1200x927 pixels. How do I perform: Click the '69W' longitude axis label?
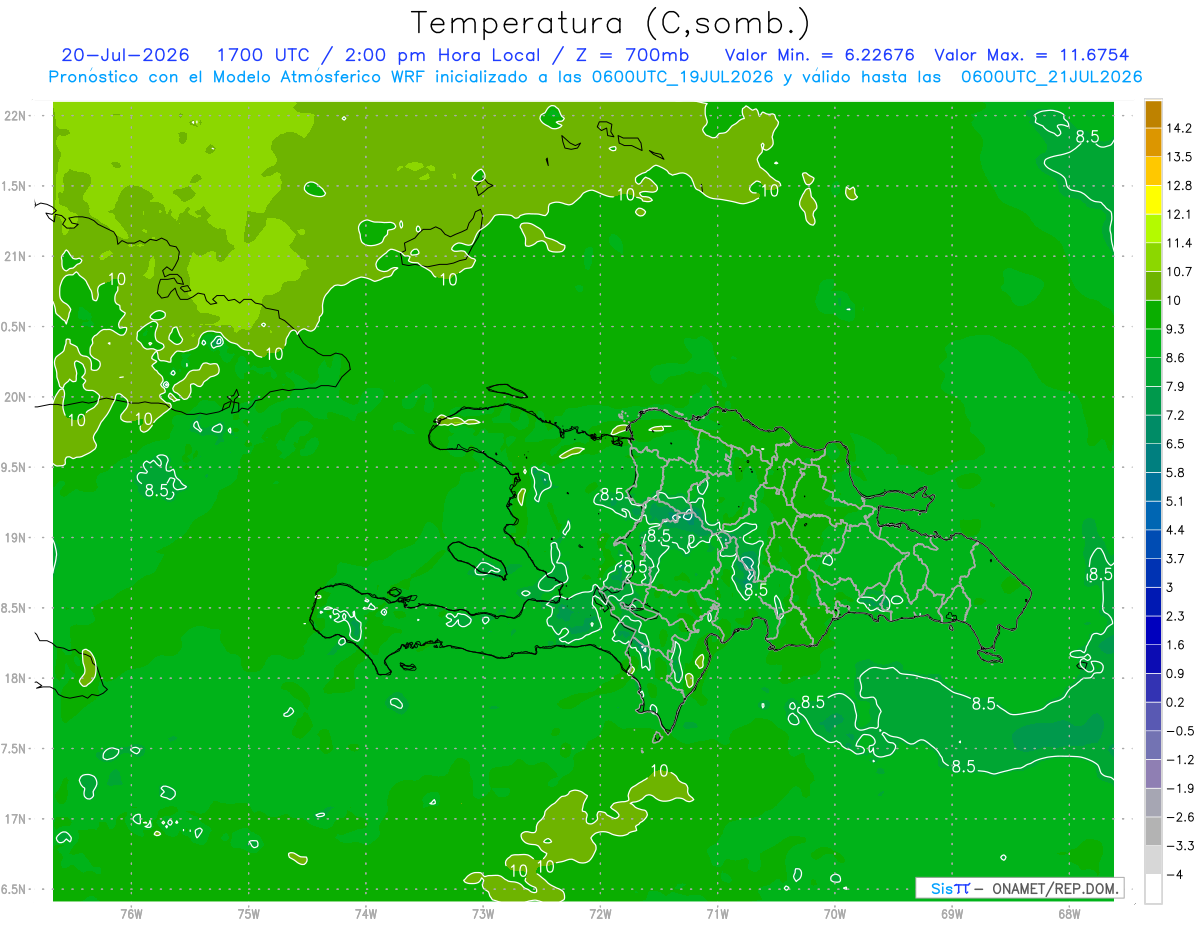pos(952,913)
